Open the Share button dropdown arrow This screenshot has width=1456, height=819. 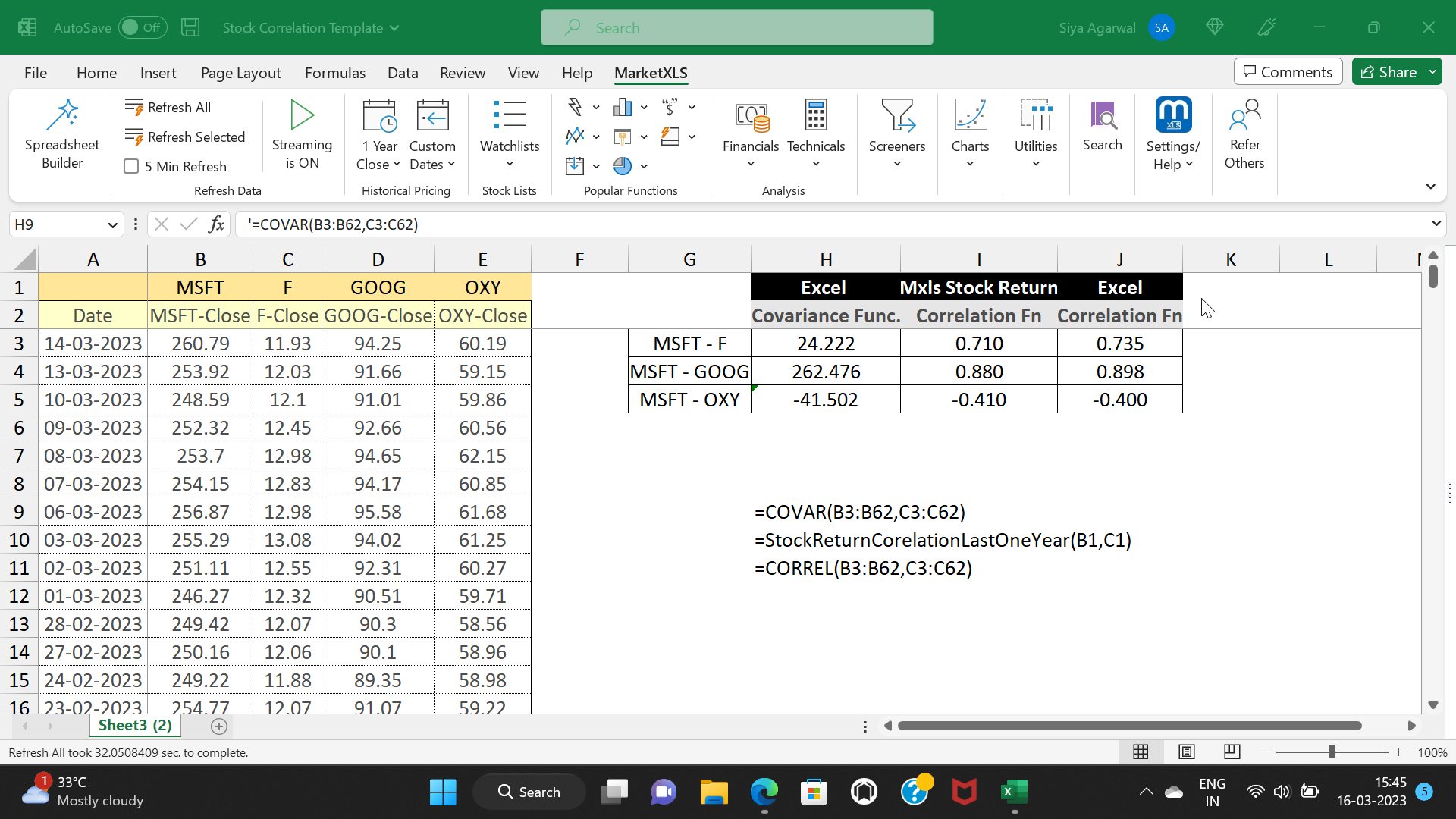tap(1432, 72)
